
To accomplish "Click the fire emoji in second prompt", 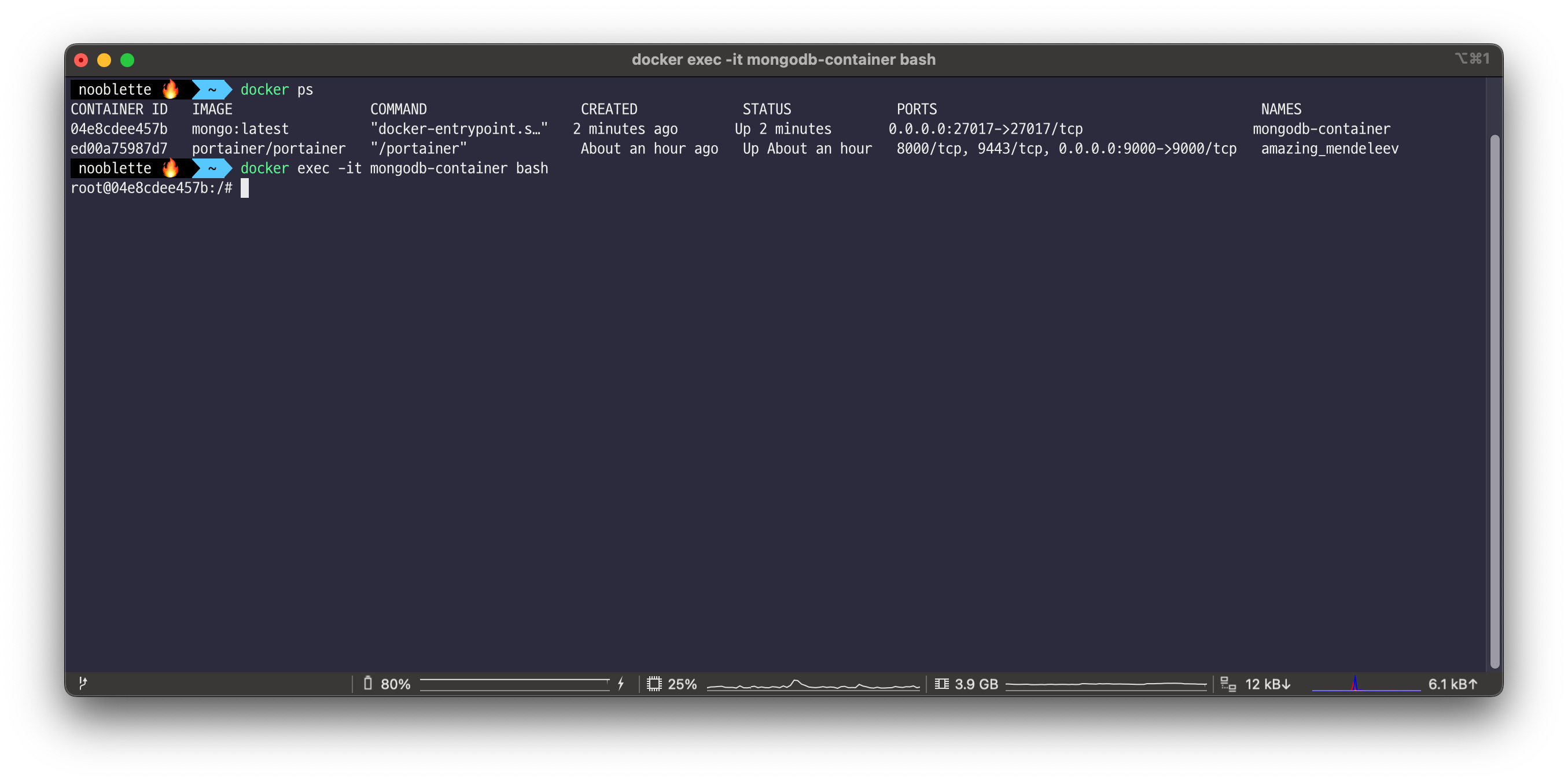I will (171, 167).
